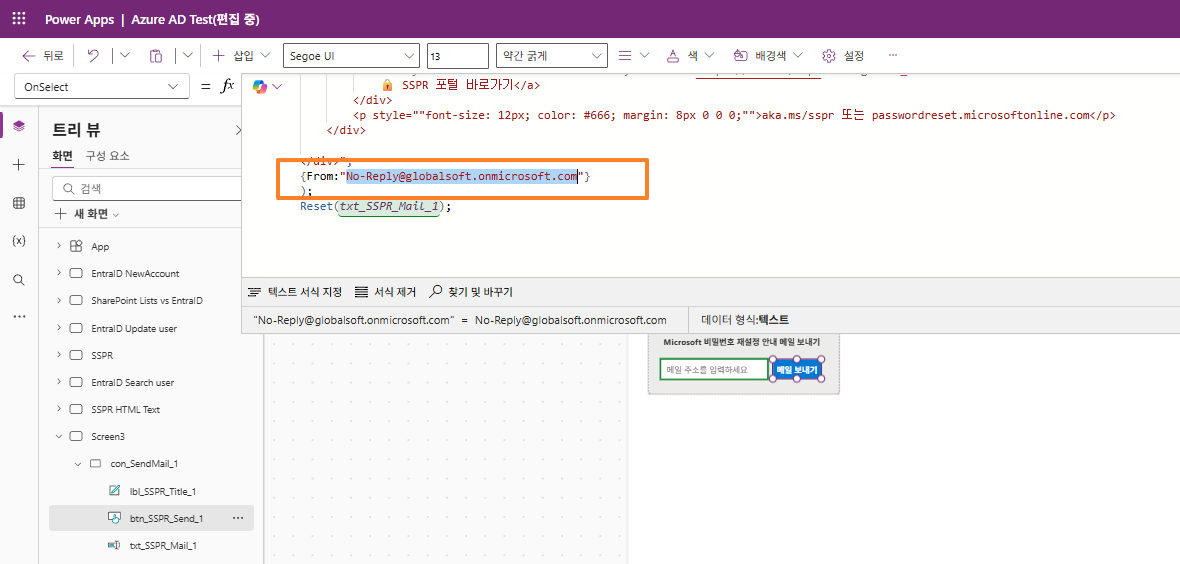Click the App grid icon in tree
The image size is (1180, 564).
coord(76,246)
